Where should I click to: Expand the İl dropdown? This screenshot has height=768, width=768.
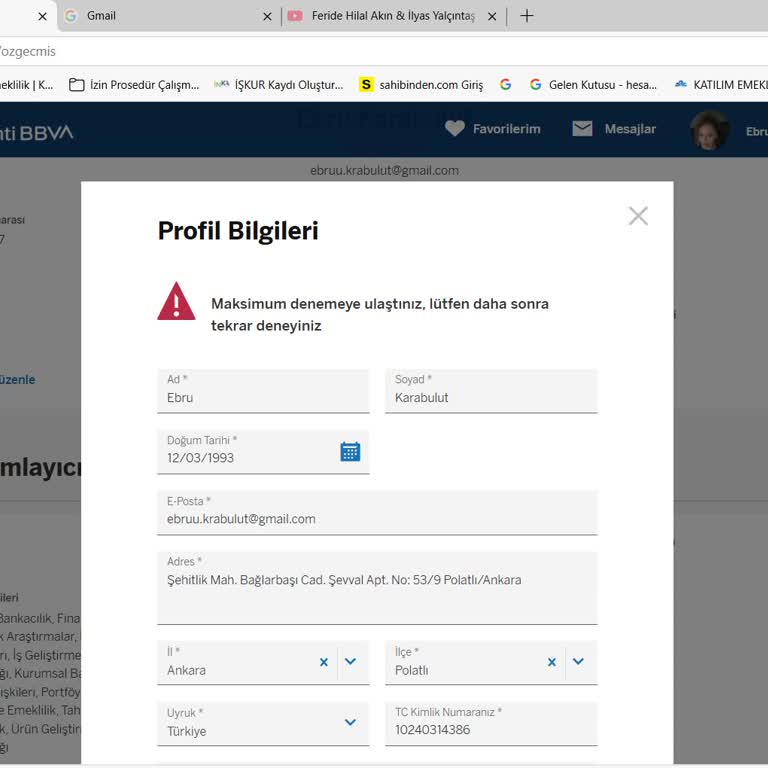coord(350,661)
